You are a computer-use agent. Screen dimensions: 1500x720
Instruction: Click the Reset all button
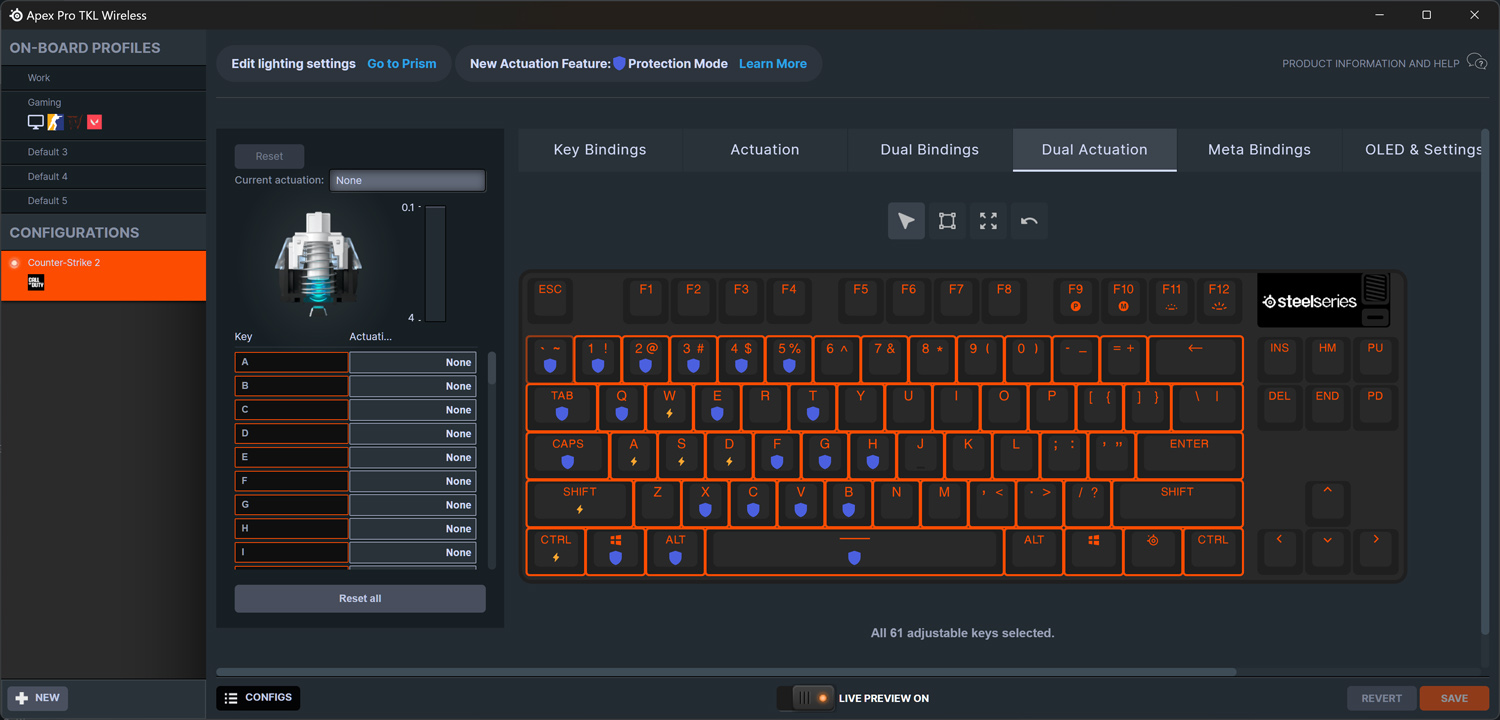point(360,598)
